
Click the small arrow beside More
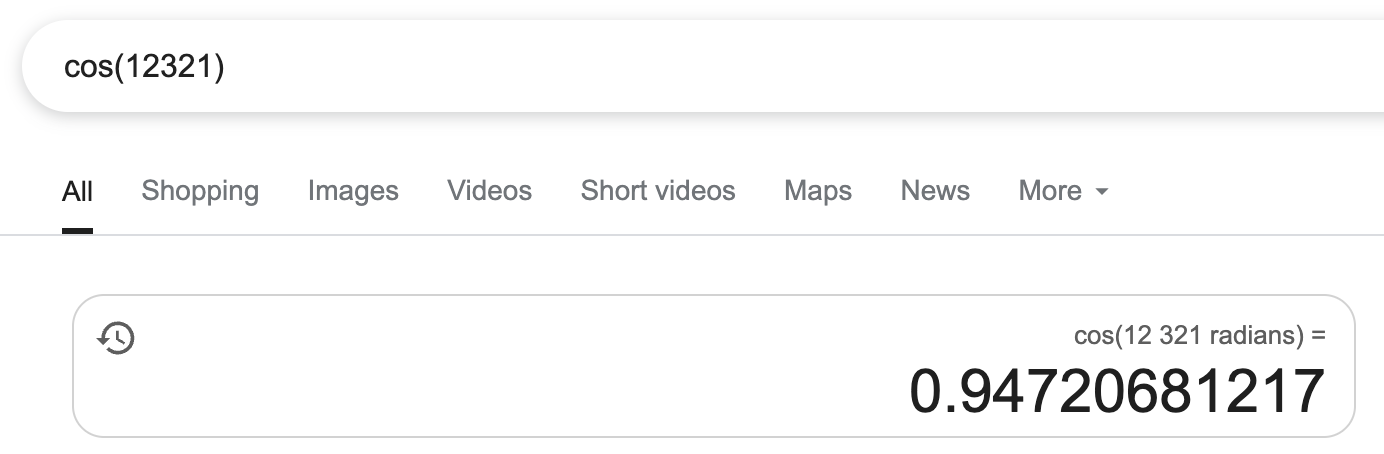1102,191
